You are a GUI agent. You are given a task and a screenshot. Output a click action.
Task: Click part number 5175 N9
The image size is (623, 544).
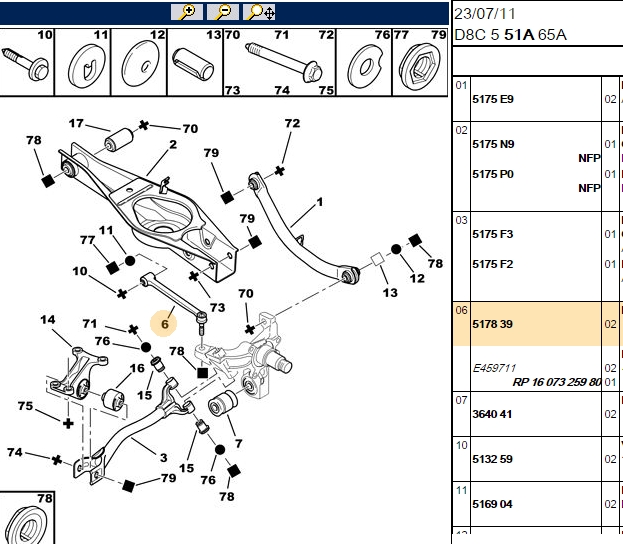(493, 144)
